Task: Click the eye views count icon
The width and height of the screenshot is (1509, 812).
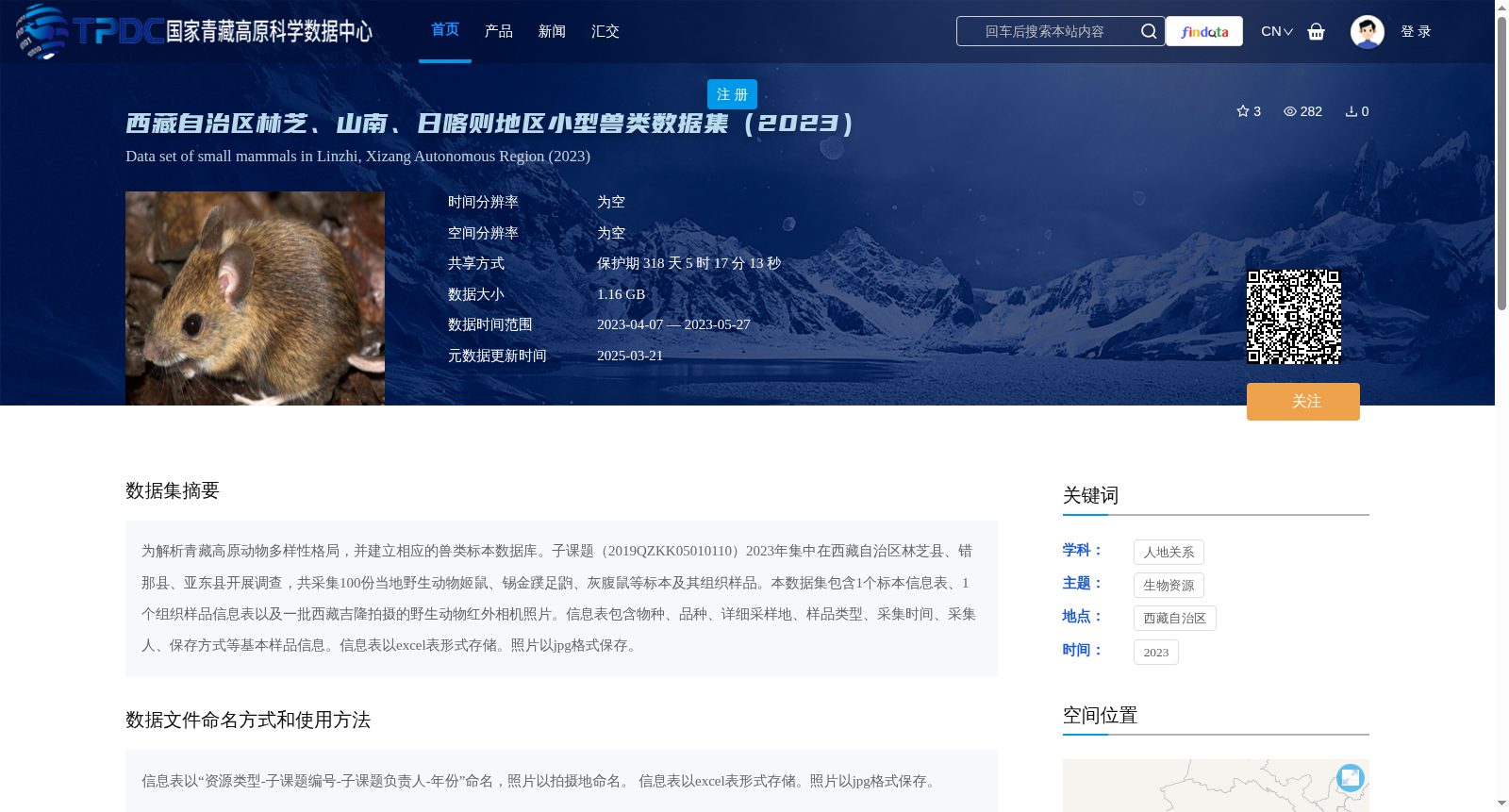Action: pyautogui.click(x=1290, y=111)
